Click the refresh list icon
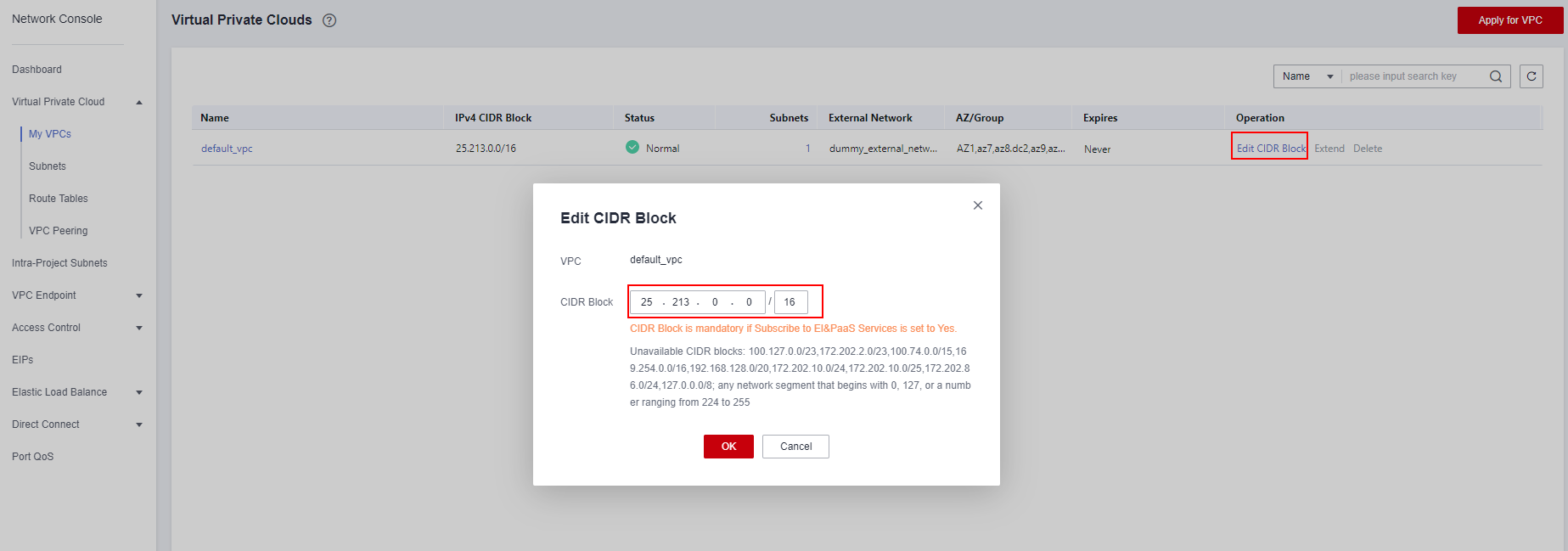Screen dimensions: 1568x551 tap(1531, 76)
